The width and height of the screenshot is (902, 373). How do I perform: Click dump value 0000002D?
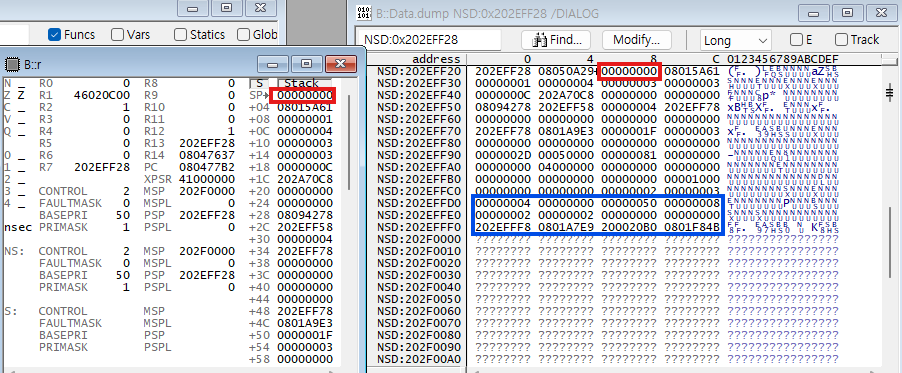(x=503, y=155)
